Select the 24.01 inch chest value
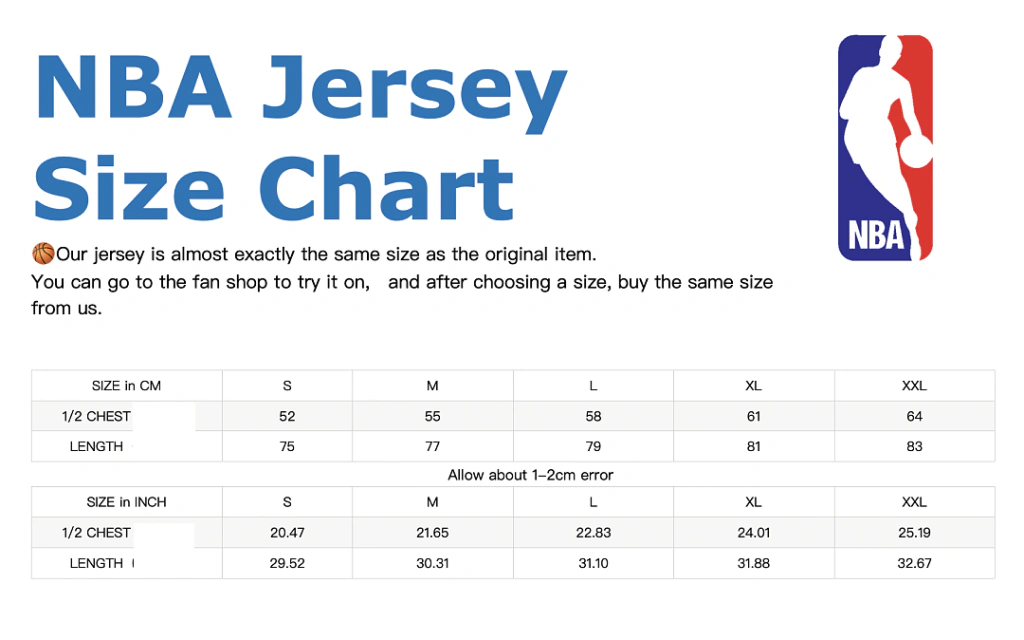This screenshot has height=640, width=1024. pyautogui.click(x=754, y=533)
